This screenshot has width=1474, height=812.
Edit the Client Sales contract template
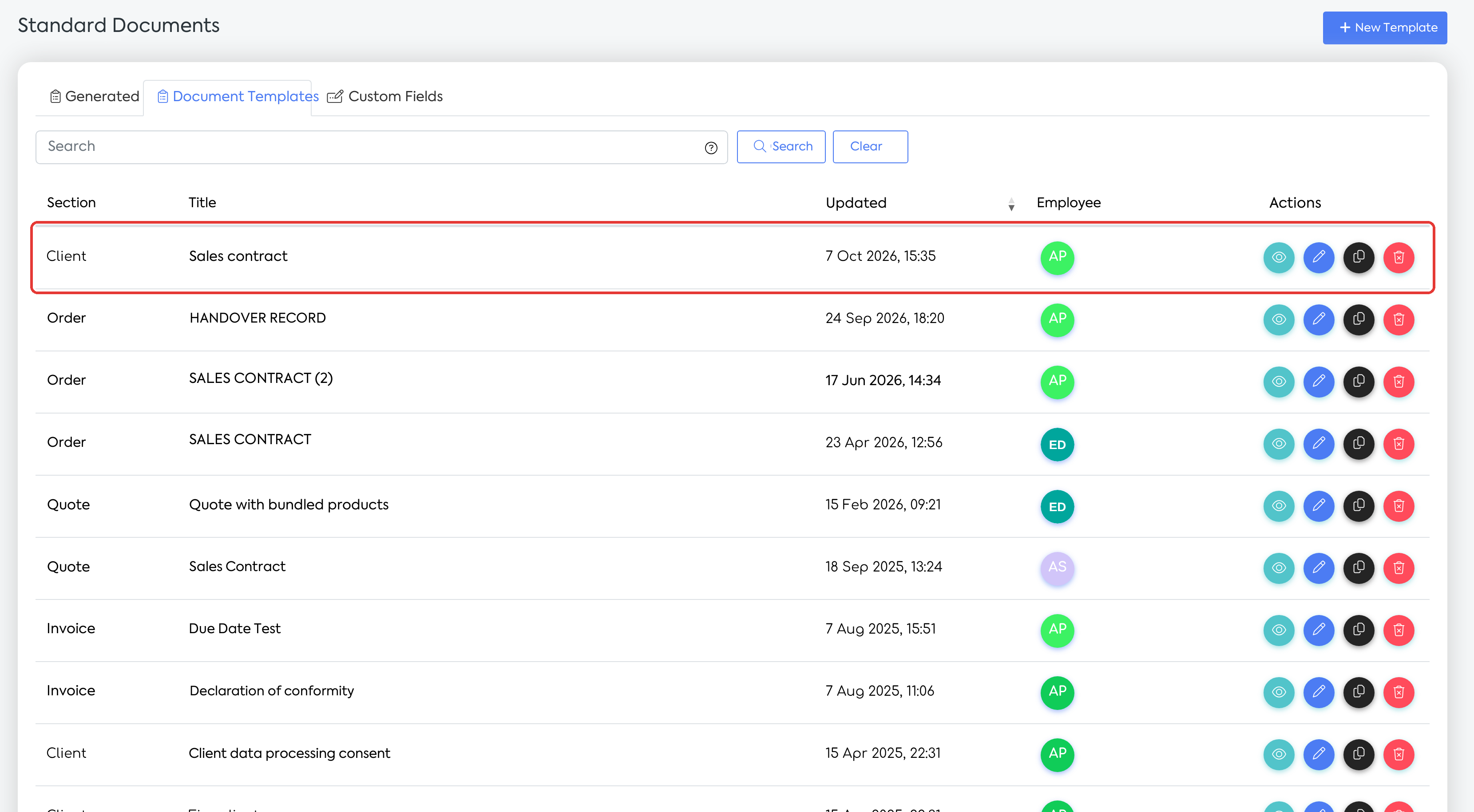1319,257
